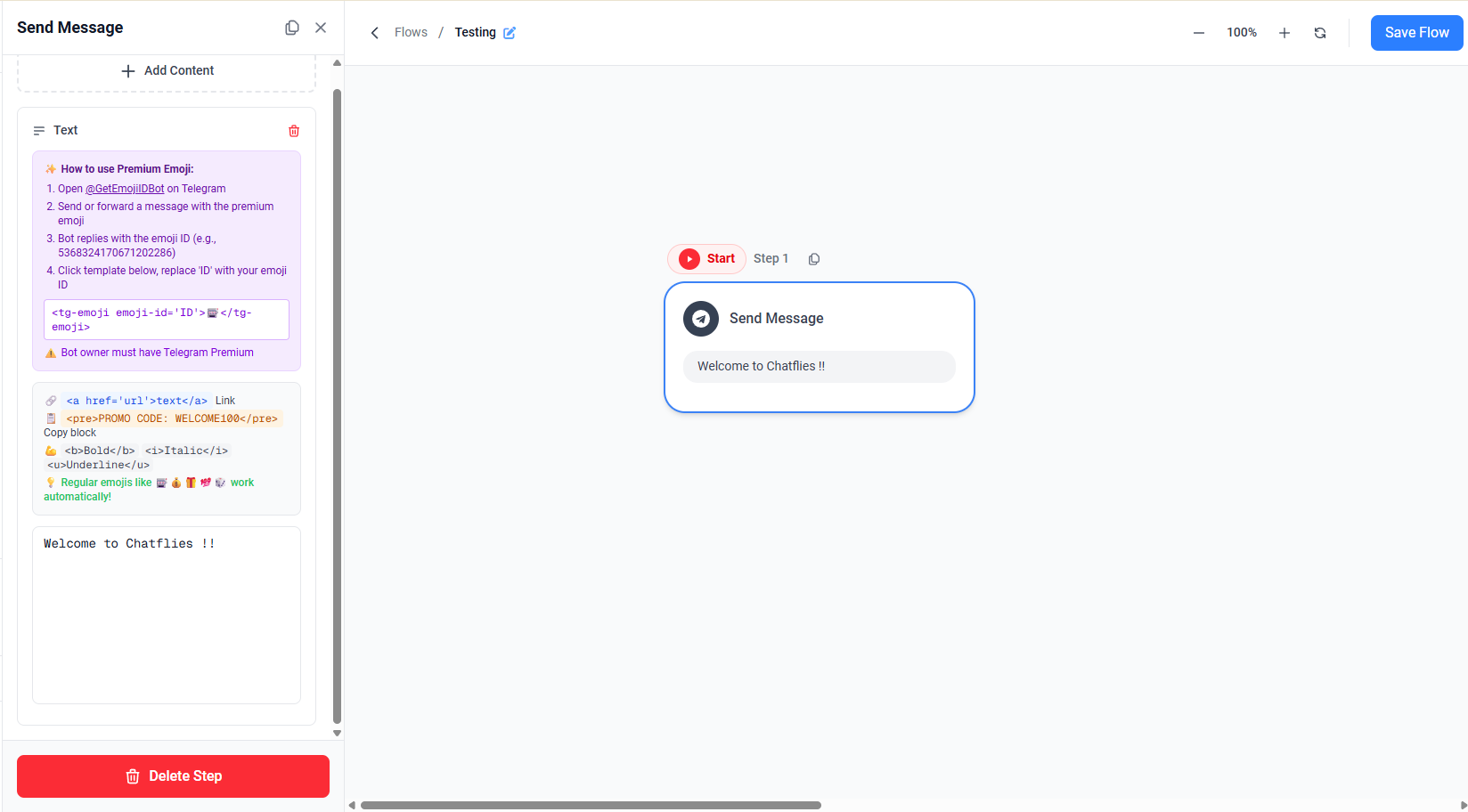Insert the Bold tag template
This screenshot has height=812, width=1468.
(100, 451)
